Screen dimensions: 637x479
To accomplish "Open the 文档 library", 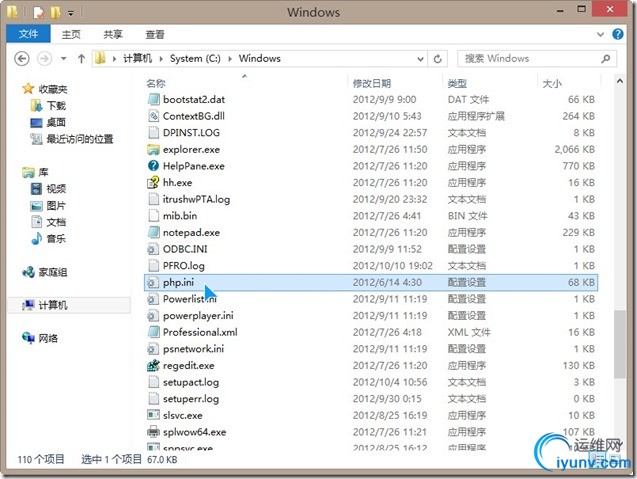I will 56,222.
